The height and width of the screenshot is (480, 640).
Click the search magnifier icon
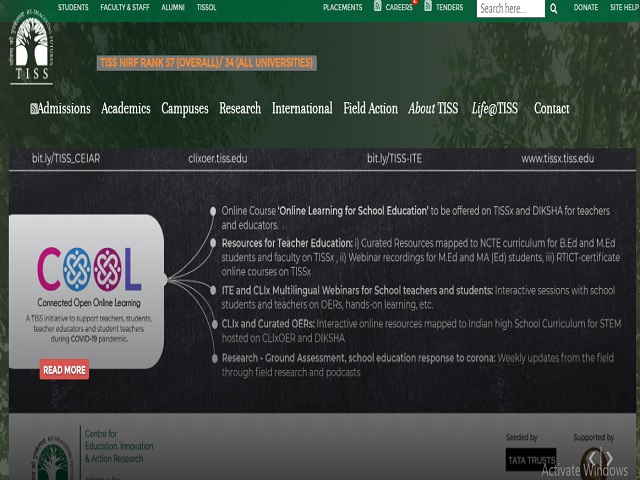[554, 8]
